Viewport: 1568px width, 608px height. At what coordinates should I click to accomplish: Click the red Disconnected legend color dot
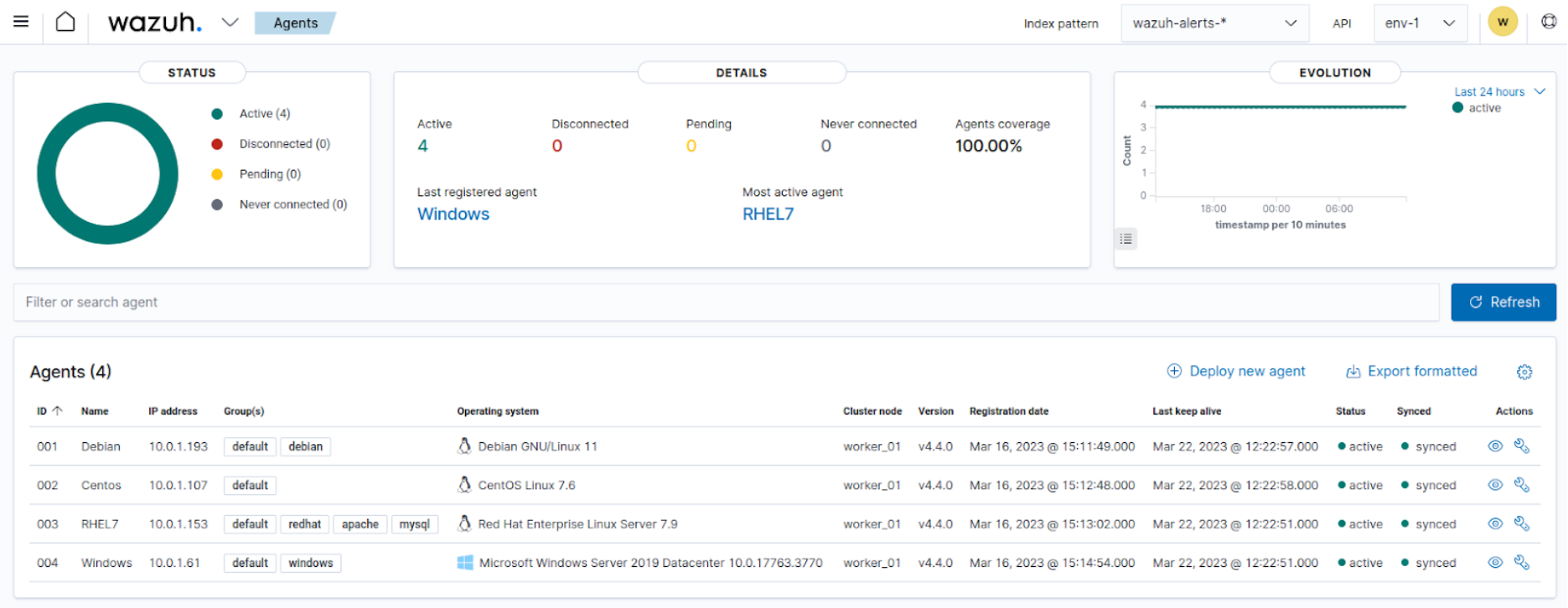click(x=217, y=144)
